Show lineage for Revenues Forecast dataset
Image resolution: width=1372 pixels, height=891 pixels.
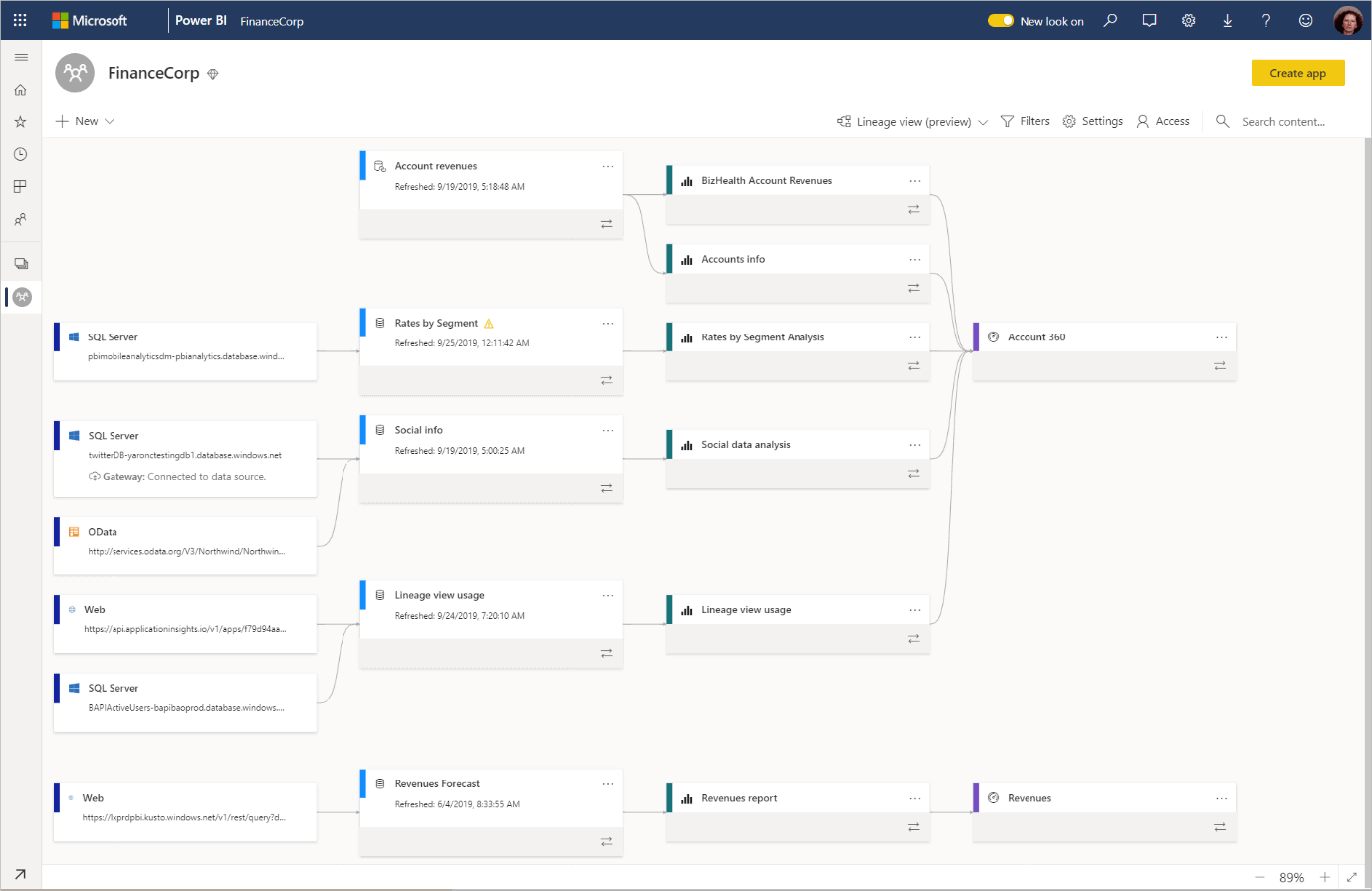pos(606,842)
